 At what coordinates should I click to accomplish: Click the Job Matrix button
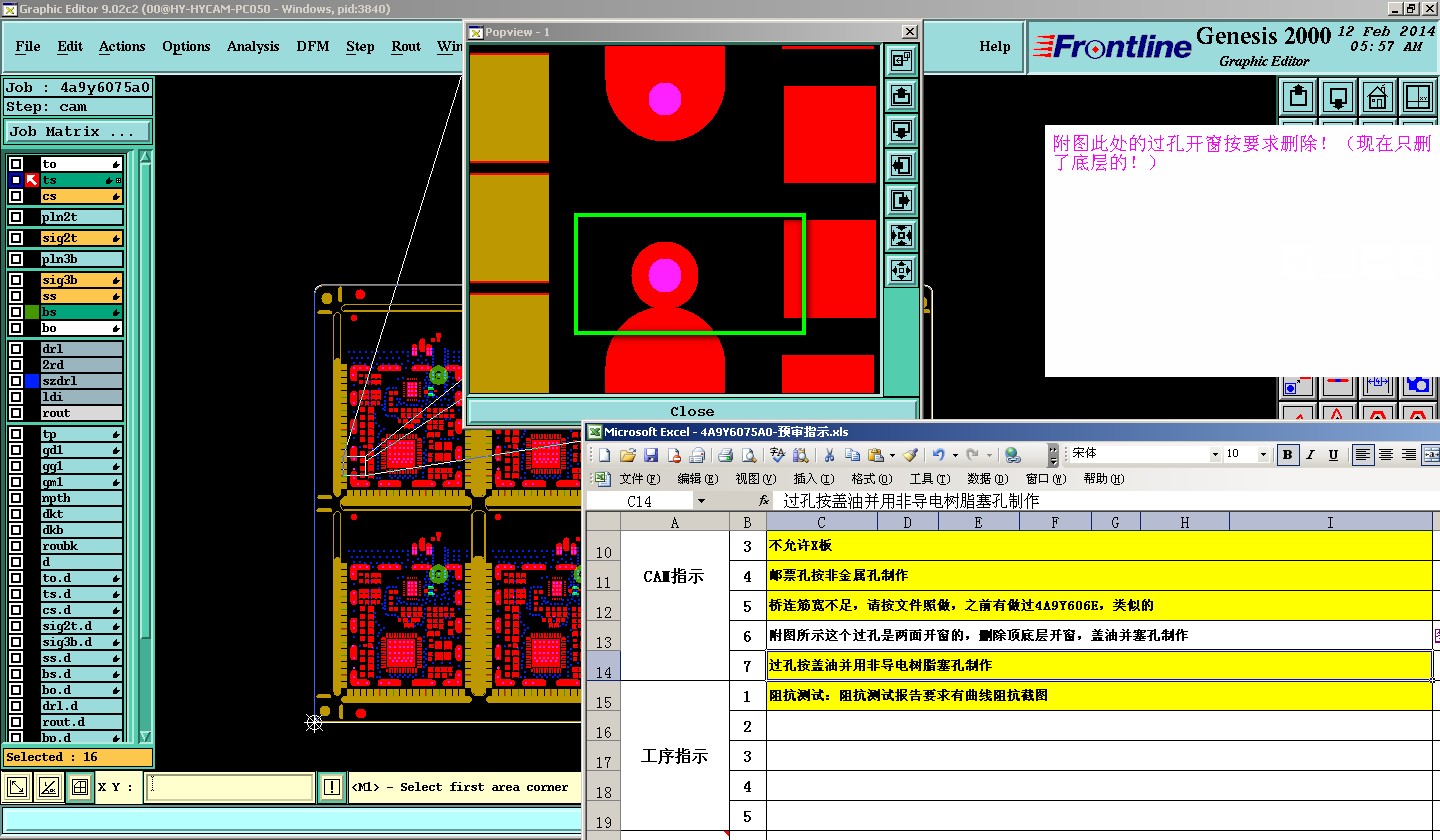[78, 131]
